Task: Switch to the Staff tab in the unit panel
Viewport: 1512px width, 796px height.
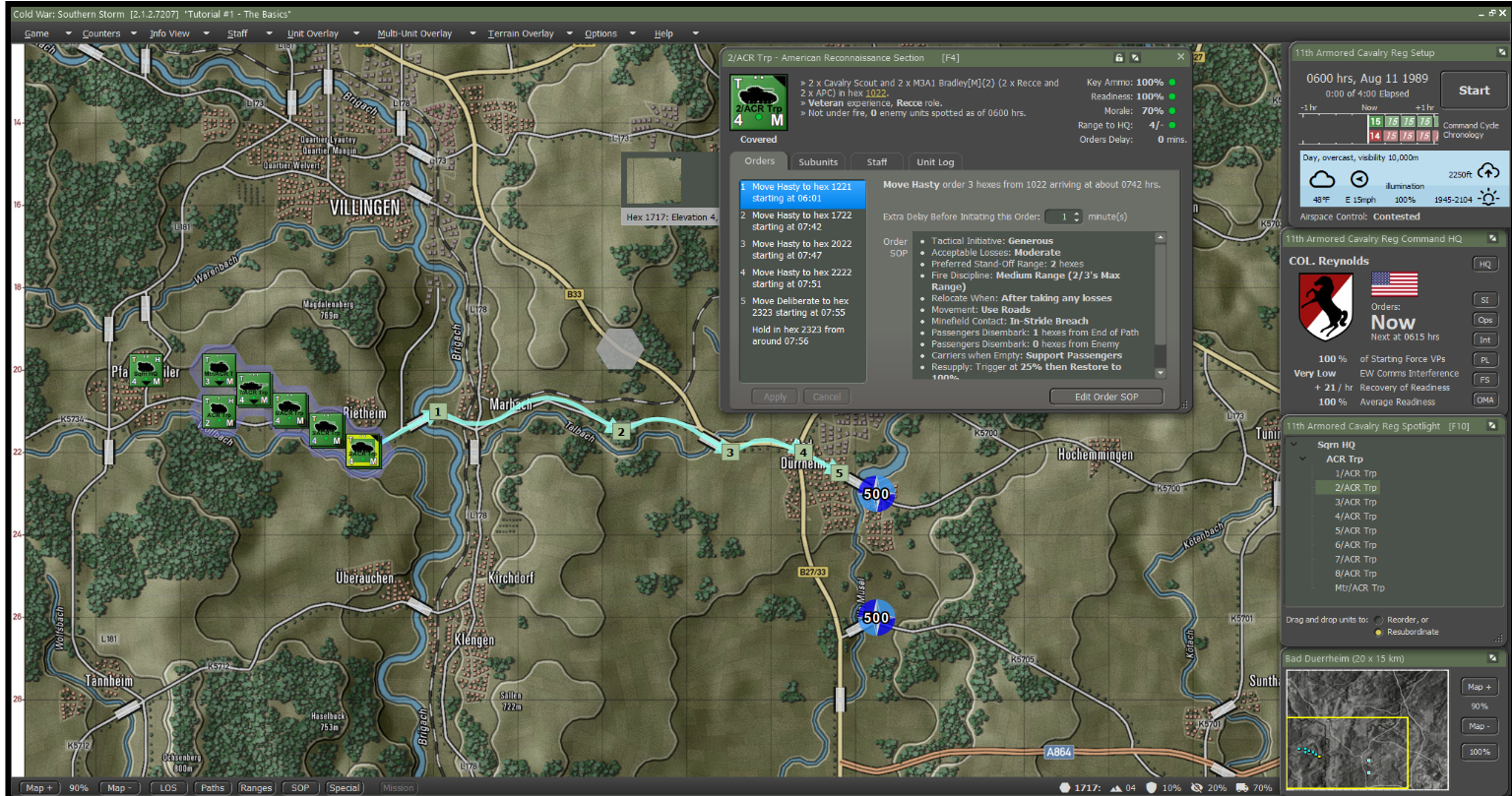Action: 877,162
